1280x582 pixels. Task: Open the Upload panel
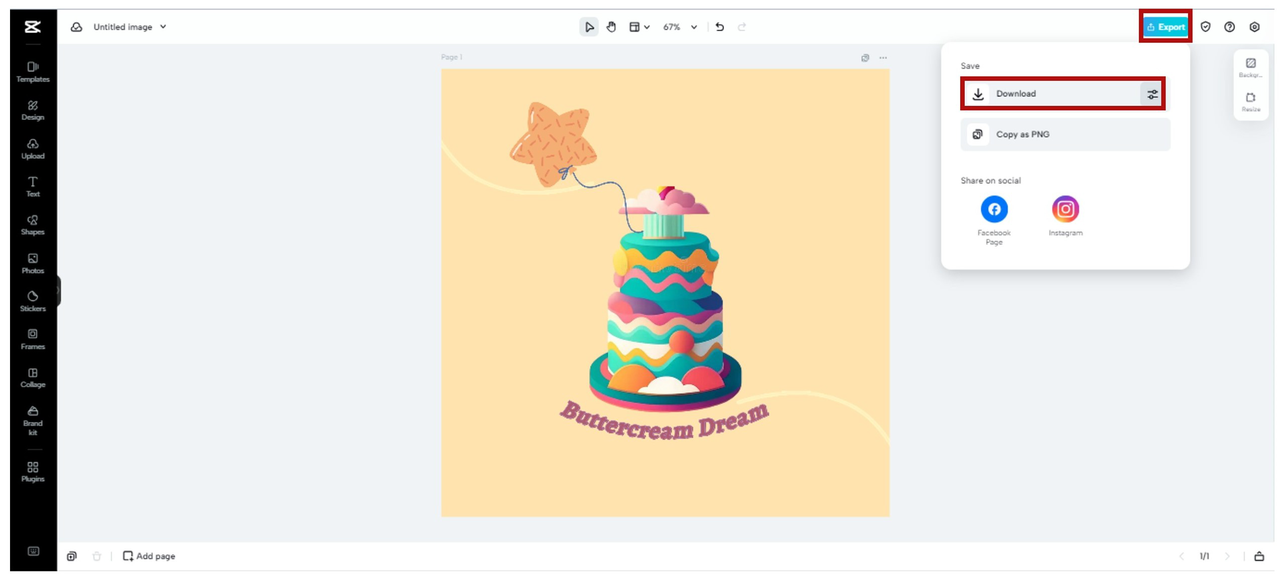tap(33, 148)
